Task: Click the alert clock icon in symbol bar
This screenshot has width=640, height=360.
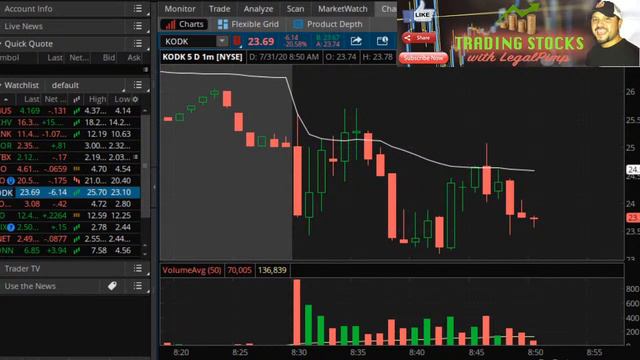Action: coord(382,41)
